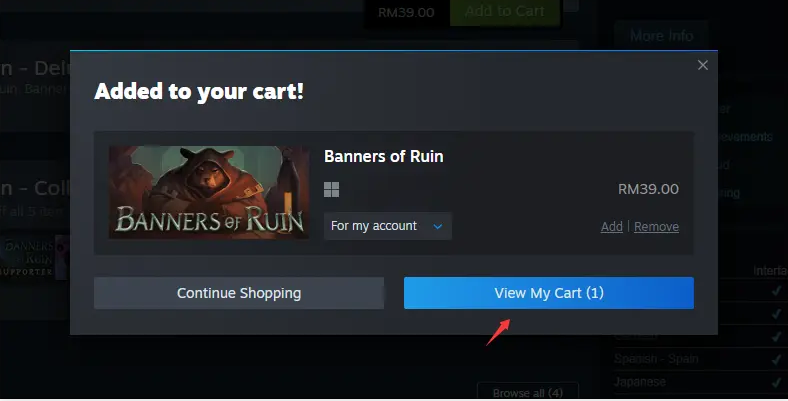Click the Added to your cart! heading
This screenshot has height=401, width=788.
point(199,91)
